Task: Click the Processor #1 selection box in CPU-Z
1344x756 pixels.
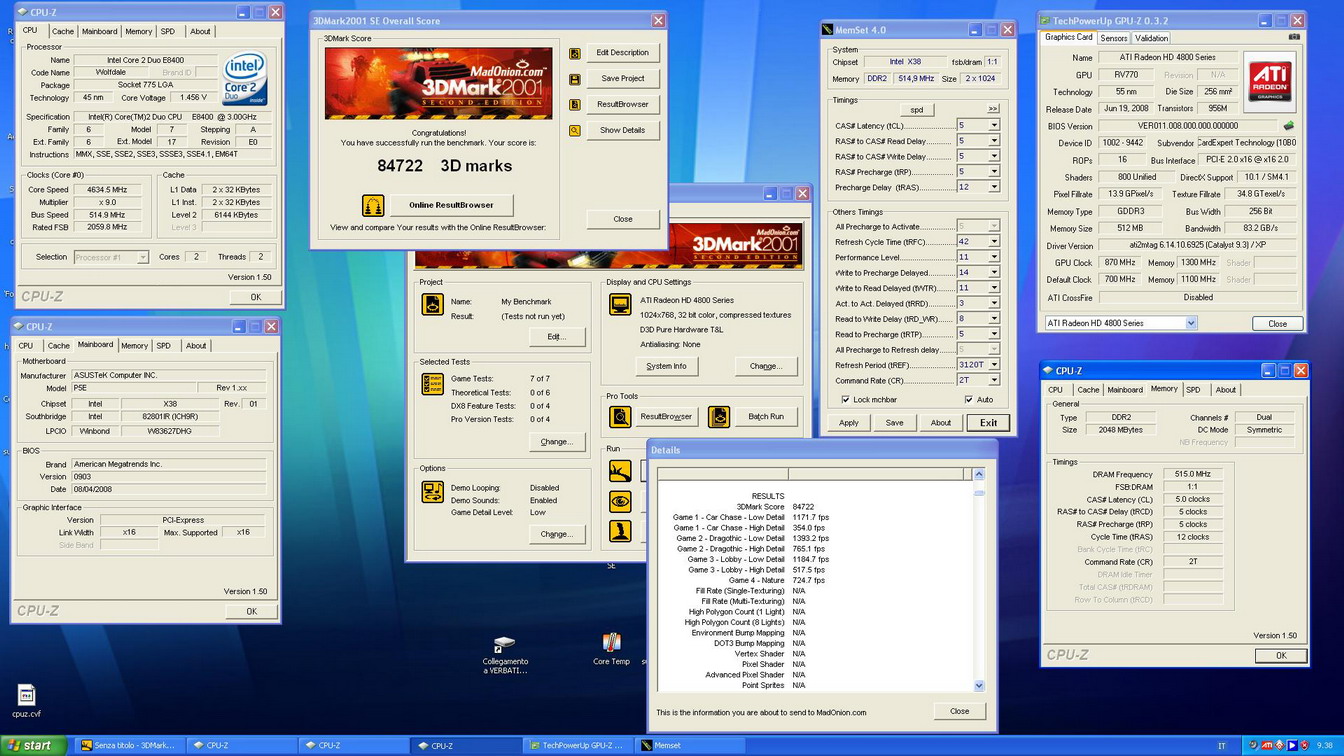Action: (x=111, y=257)
